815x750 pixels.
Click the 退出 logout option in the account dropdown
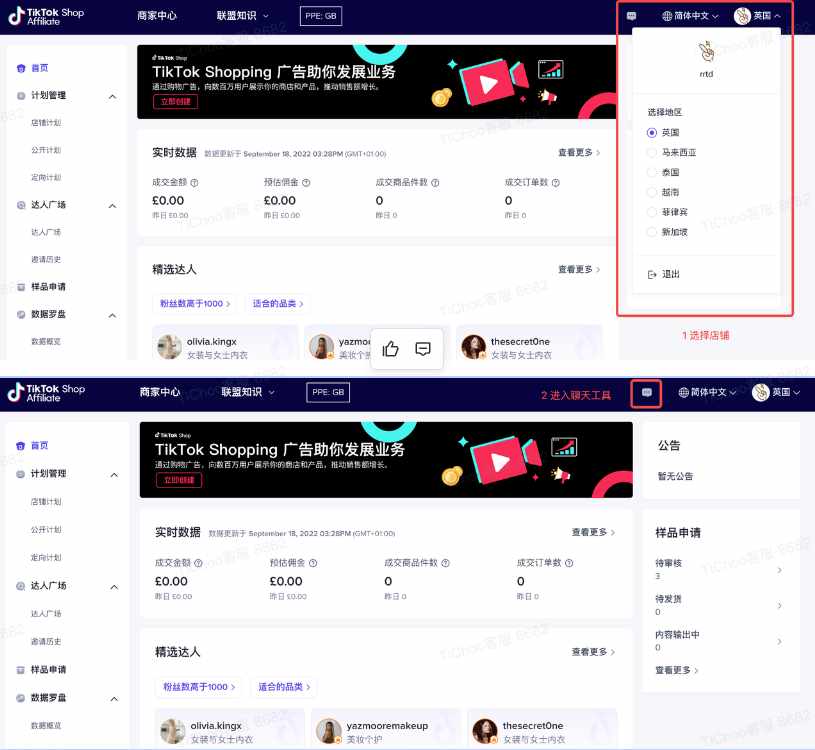664,274
